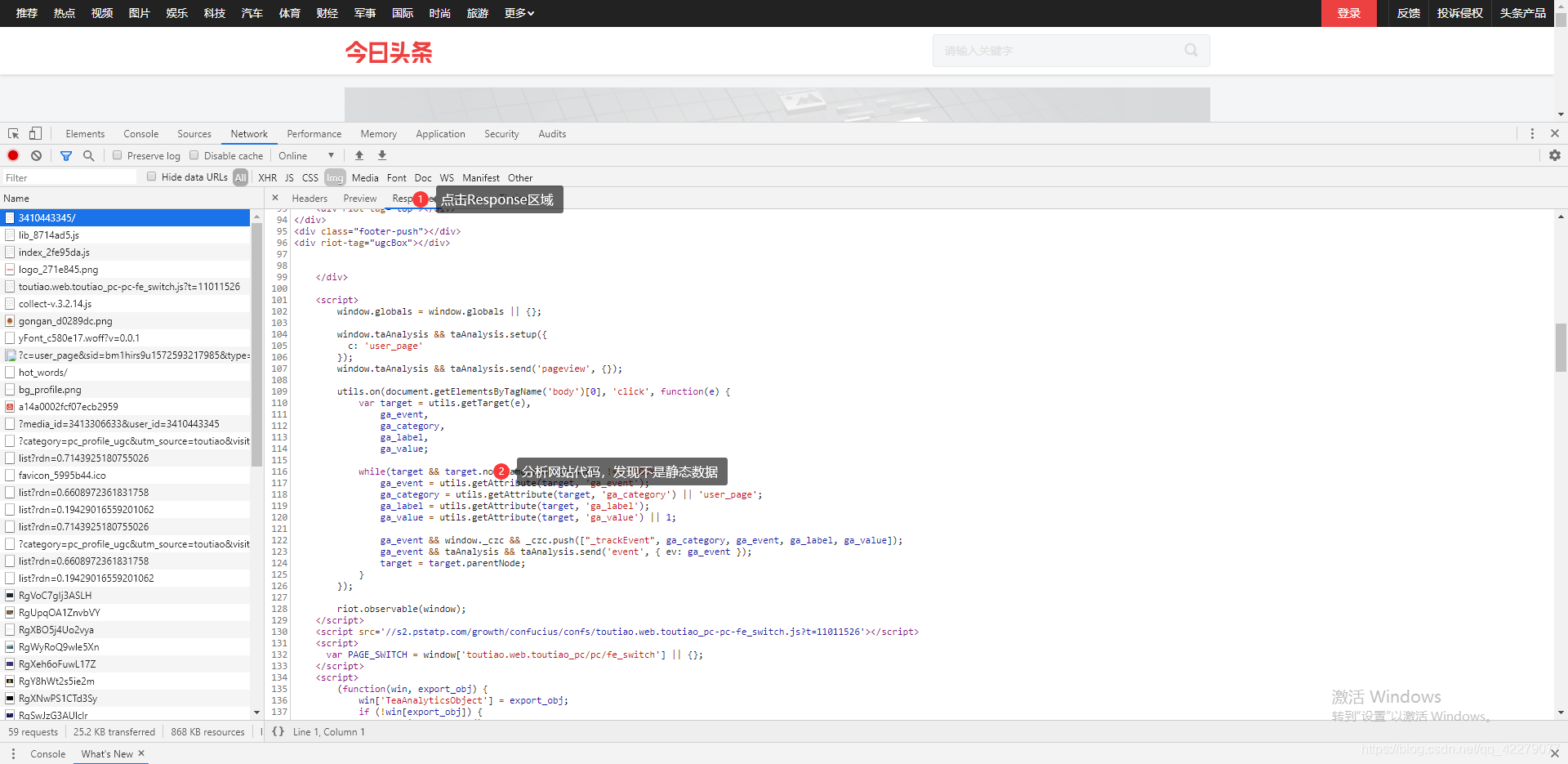Go to the 财经 news category
This screenshot has width=1568, height=764.
click(327, 13)
